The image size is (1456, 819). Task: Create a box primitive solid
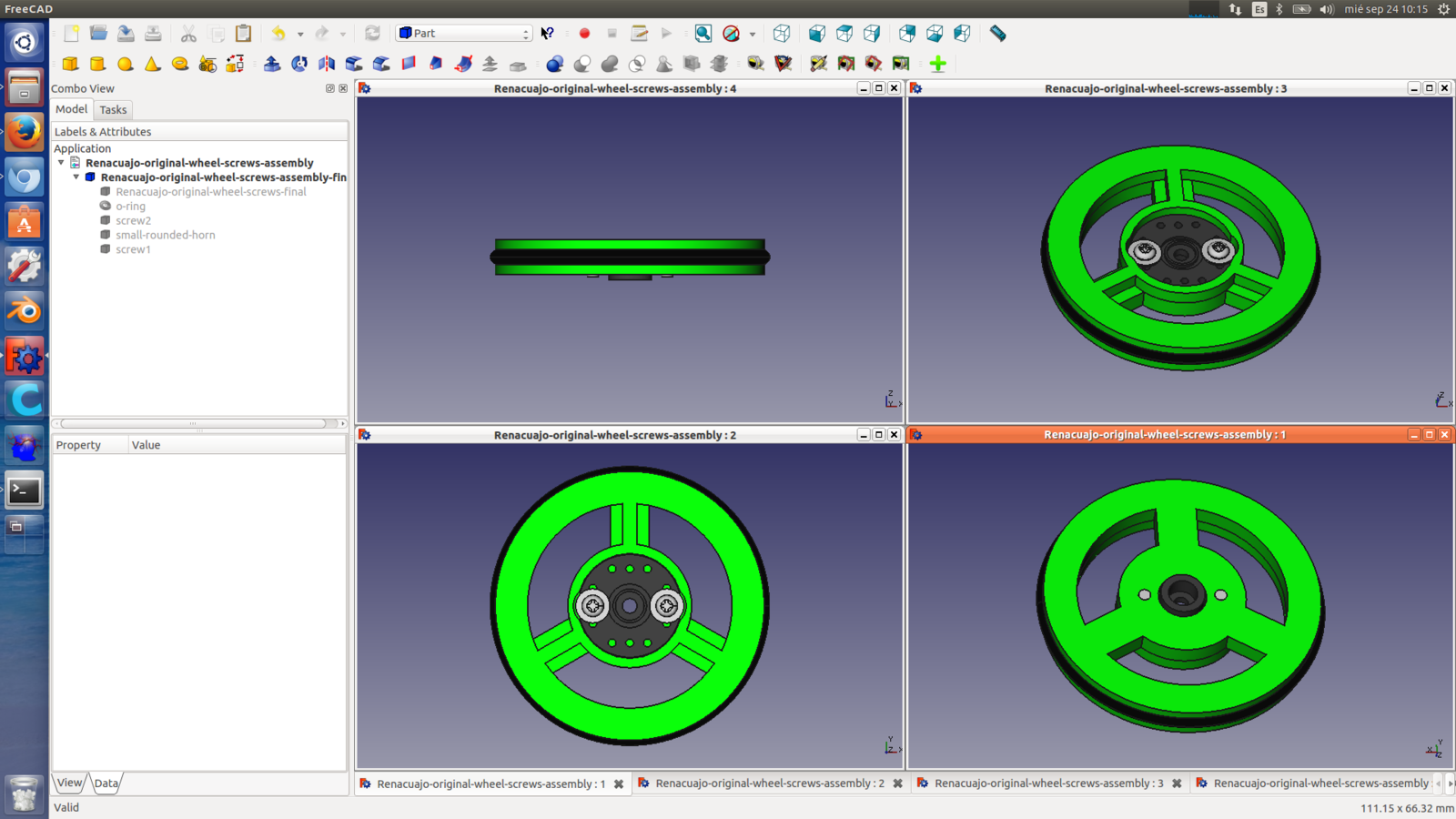[70, 64]
